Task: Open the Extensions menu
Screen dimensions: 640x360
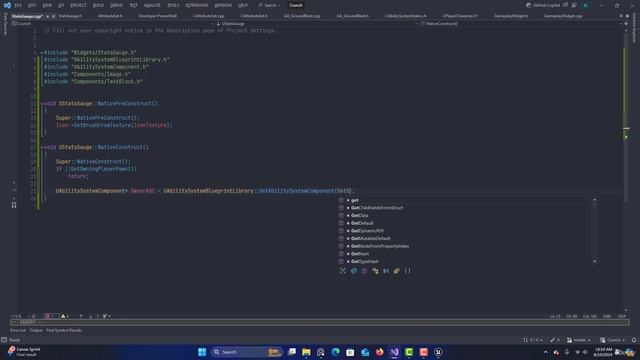Action: [x=196, y=5]
